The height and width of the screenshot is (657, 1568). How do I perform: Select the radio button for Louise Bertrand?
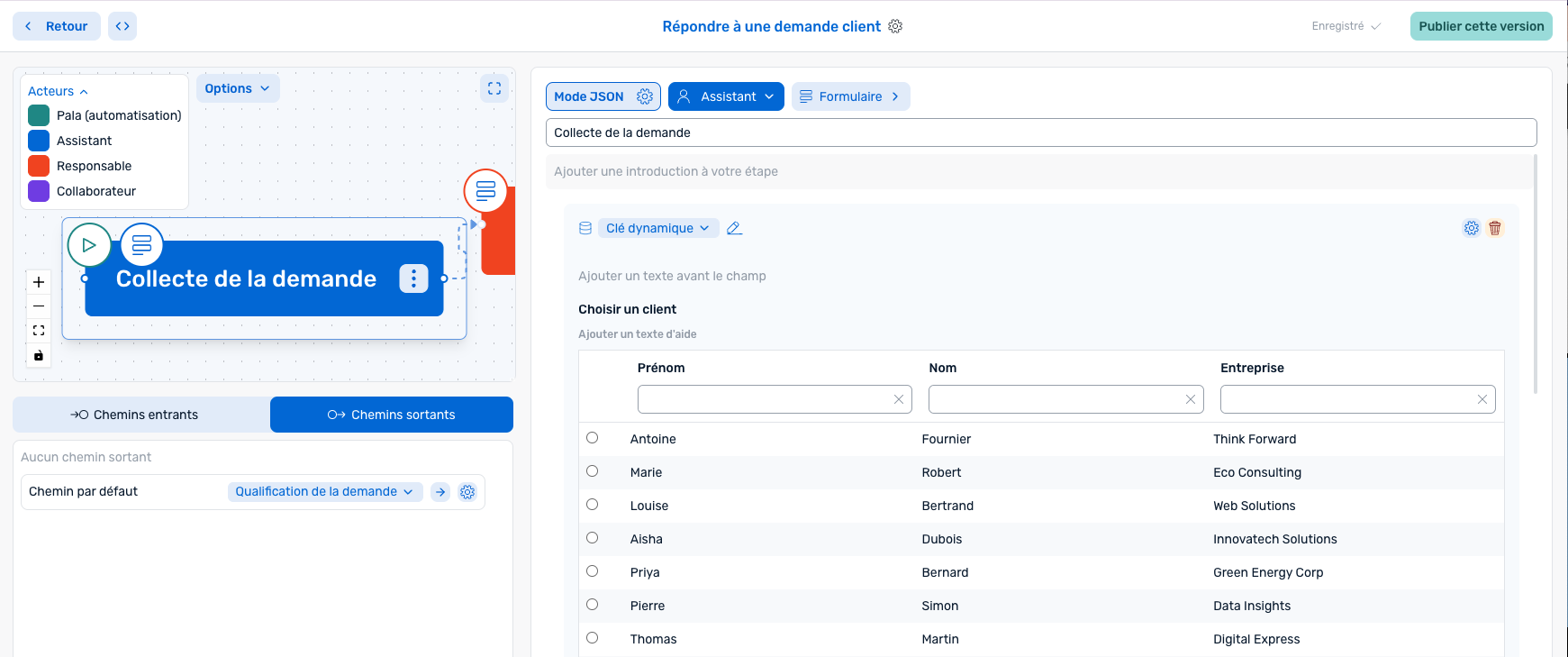[592, 505]
